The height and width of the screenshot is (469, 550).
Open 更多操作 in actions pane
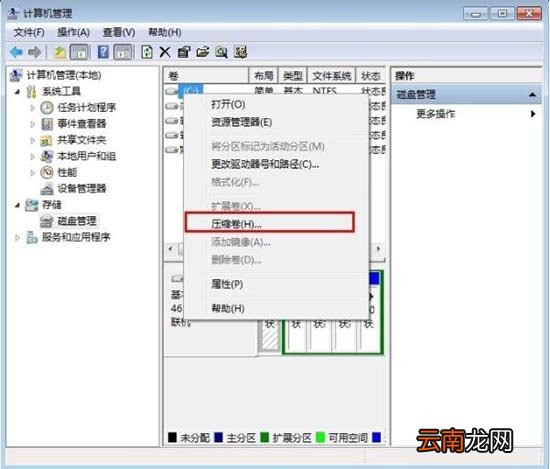467,114
